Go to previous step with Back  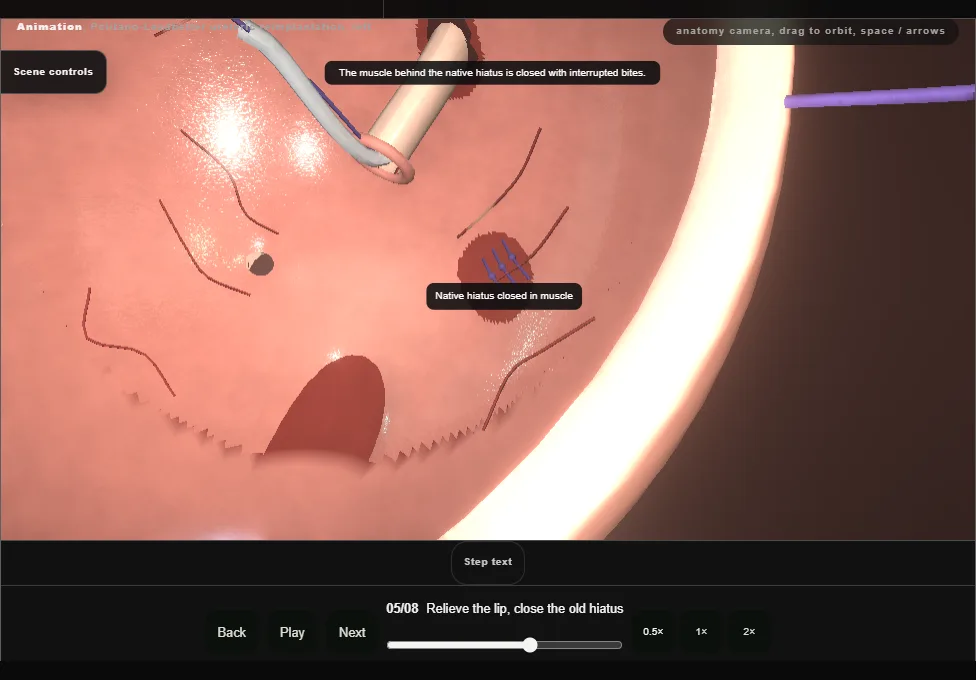232,632
